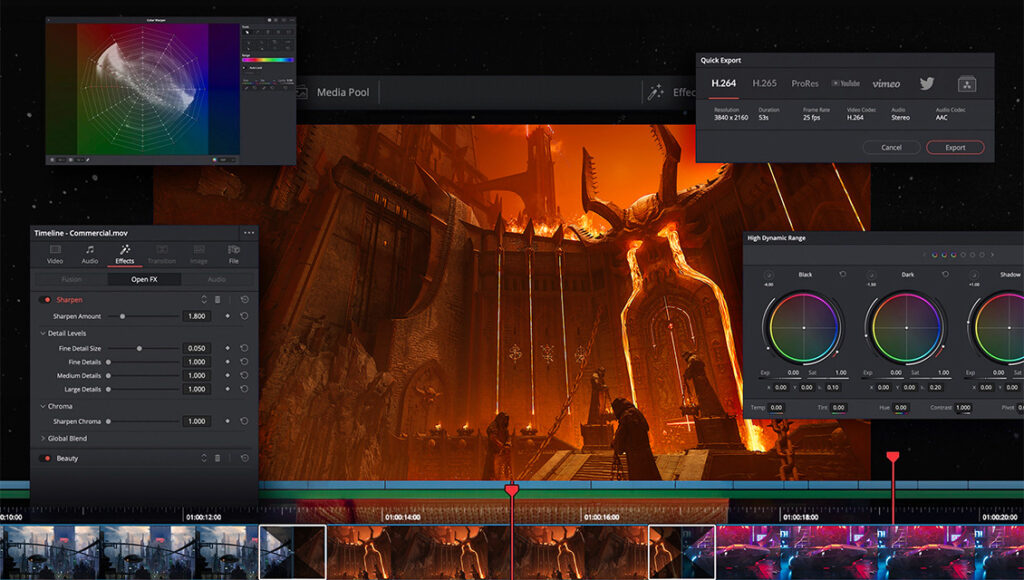Reorder Beauty effect with up-down arrows
The image size is (1024, 580).
[x=204, y=459]
